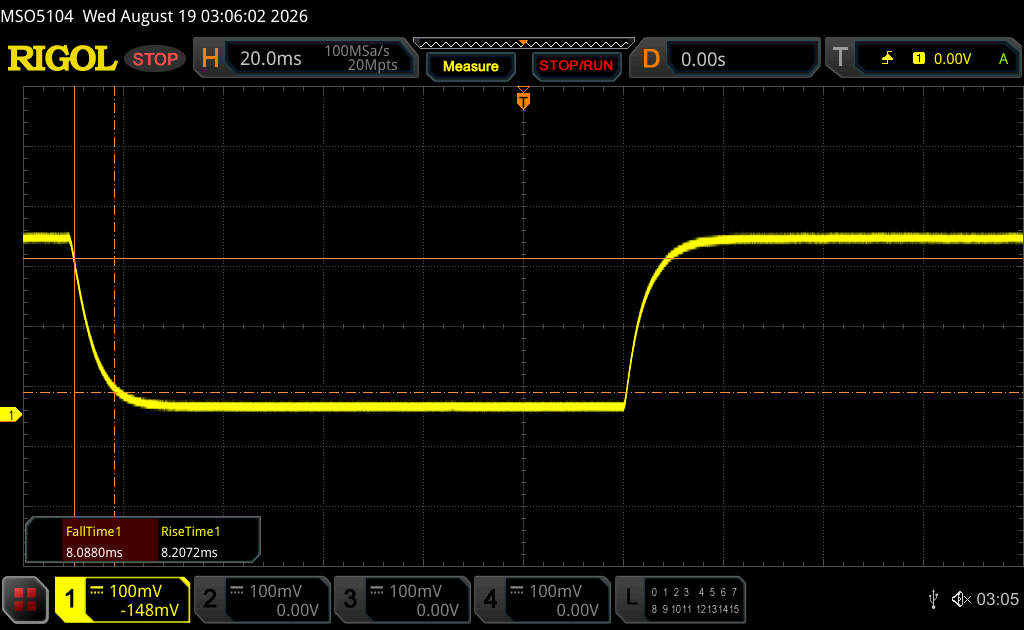The width and height of the screenshot is (1024, 630).
Task: Click the MSO5104 date and time header
Action: [154, 16]
